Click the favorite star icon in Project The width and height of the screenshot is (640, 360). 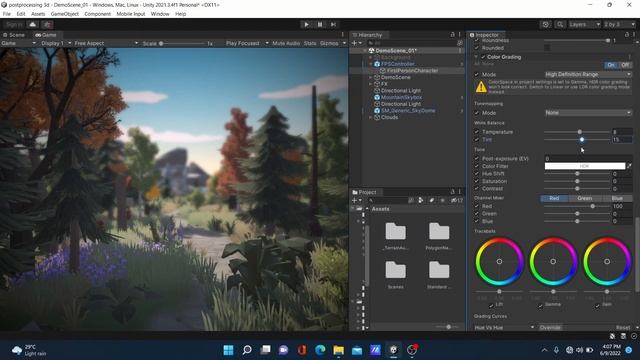[442, 200]
